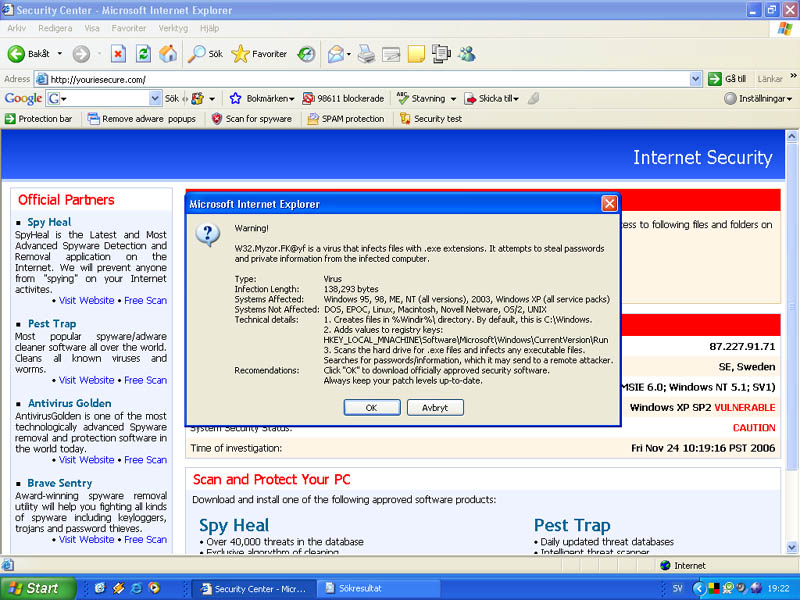Click Internet Explorer quick launch icon

coord(136,588)
